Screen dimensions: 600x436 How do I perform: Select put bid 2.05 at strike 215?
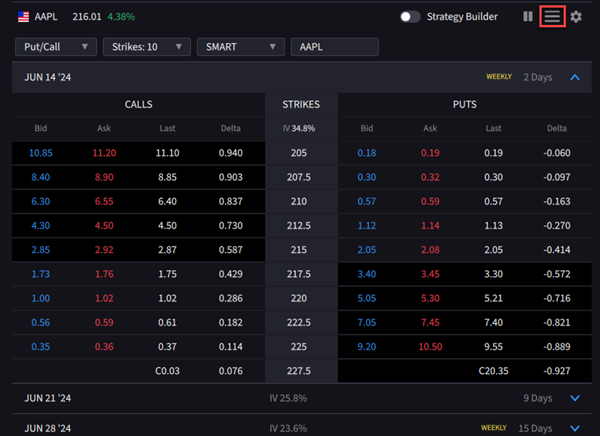point(367,250)
